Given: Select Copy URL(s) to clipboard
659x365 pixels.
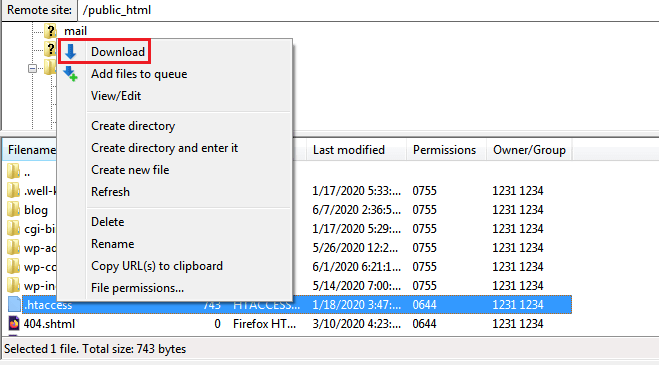Looking at the screenshot, I should click(x=157, y=266).
